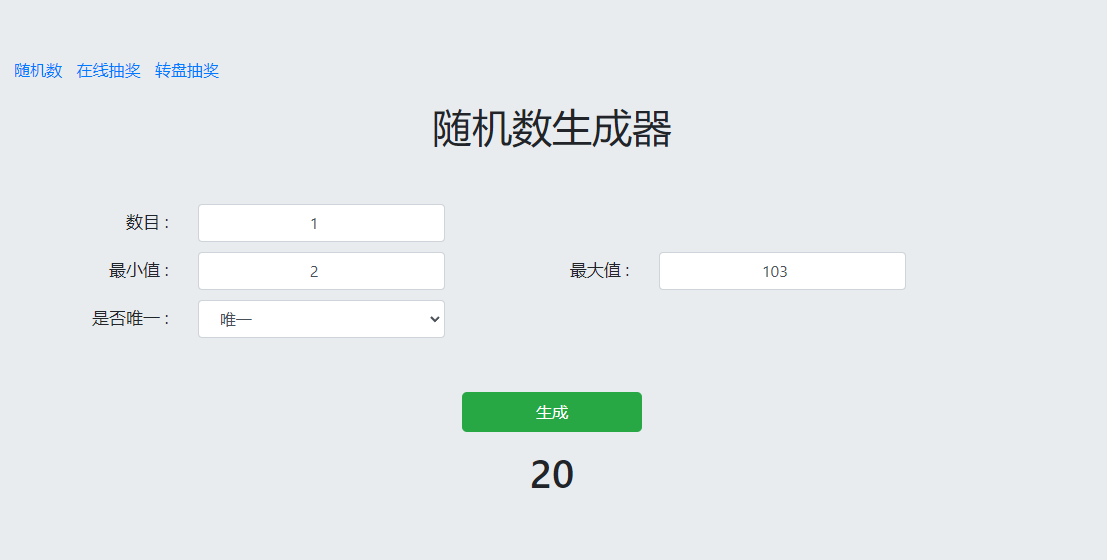
Task: Click the green 生成 button
Action: tap(552, 412)
